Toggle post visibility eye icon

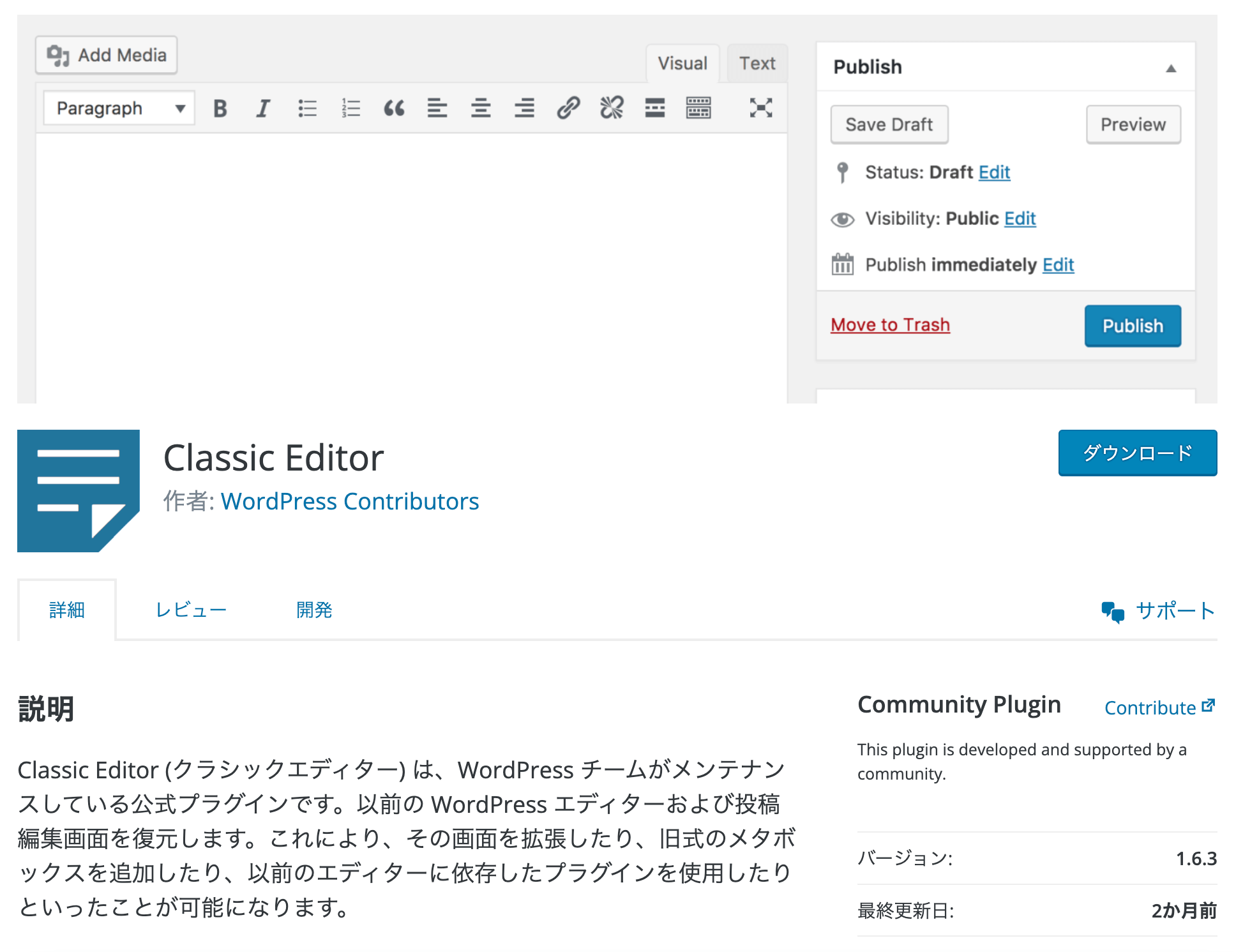pos(843,217)
